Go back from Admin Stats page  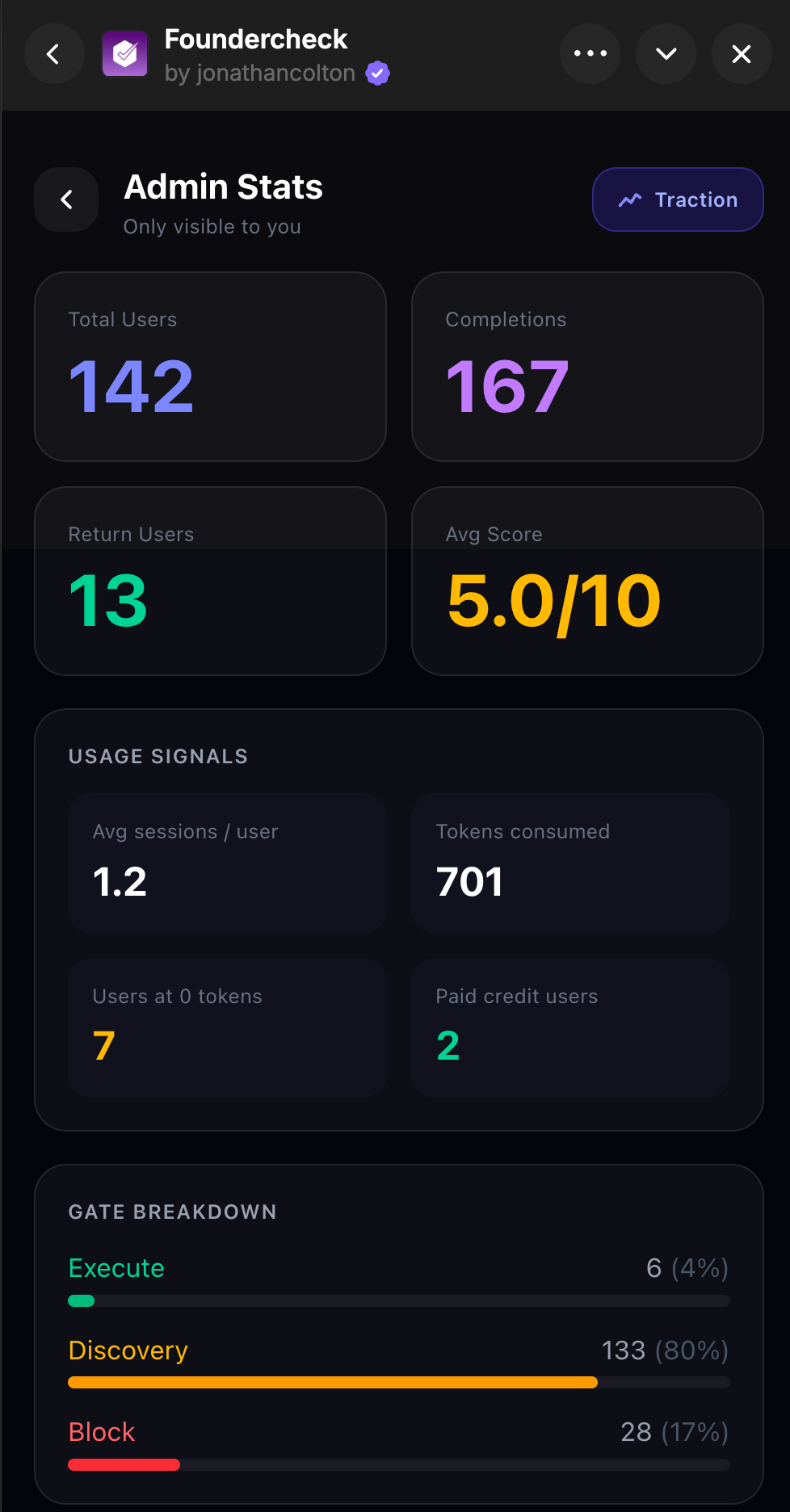click(x=66, y=199)
